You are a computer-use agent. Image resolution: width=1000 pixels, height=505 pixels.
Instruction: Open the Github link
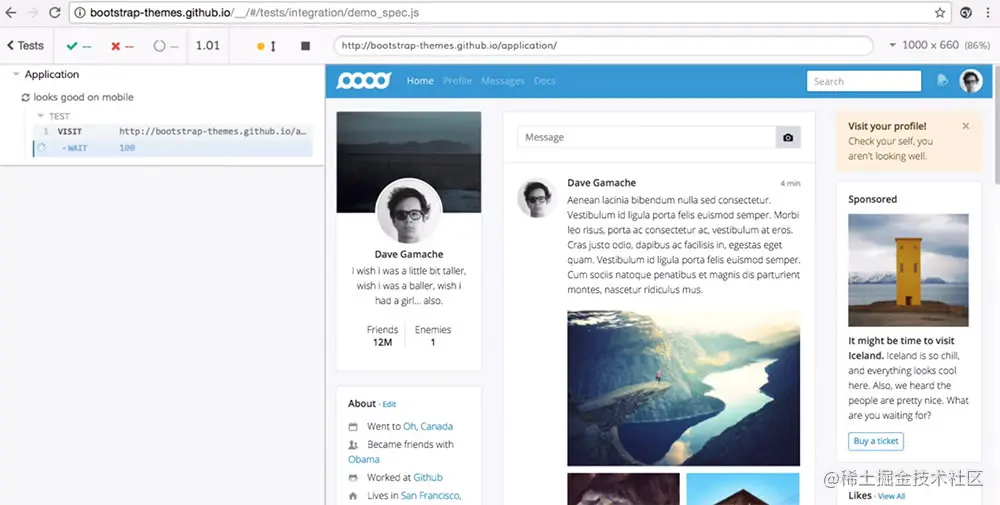pyautogui.click(x=427, y=477)
